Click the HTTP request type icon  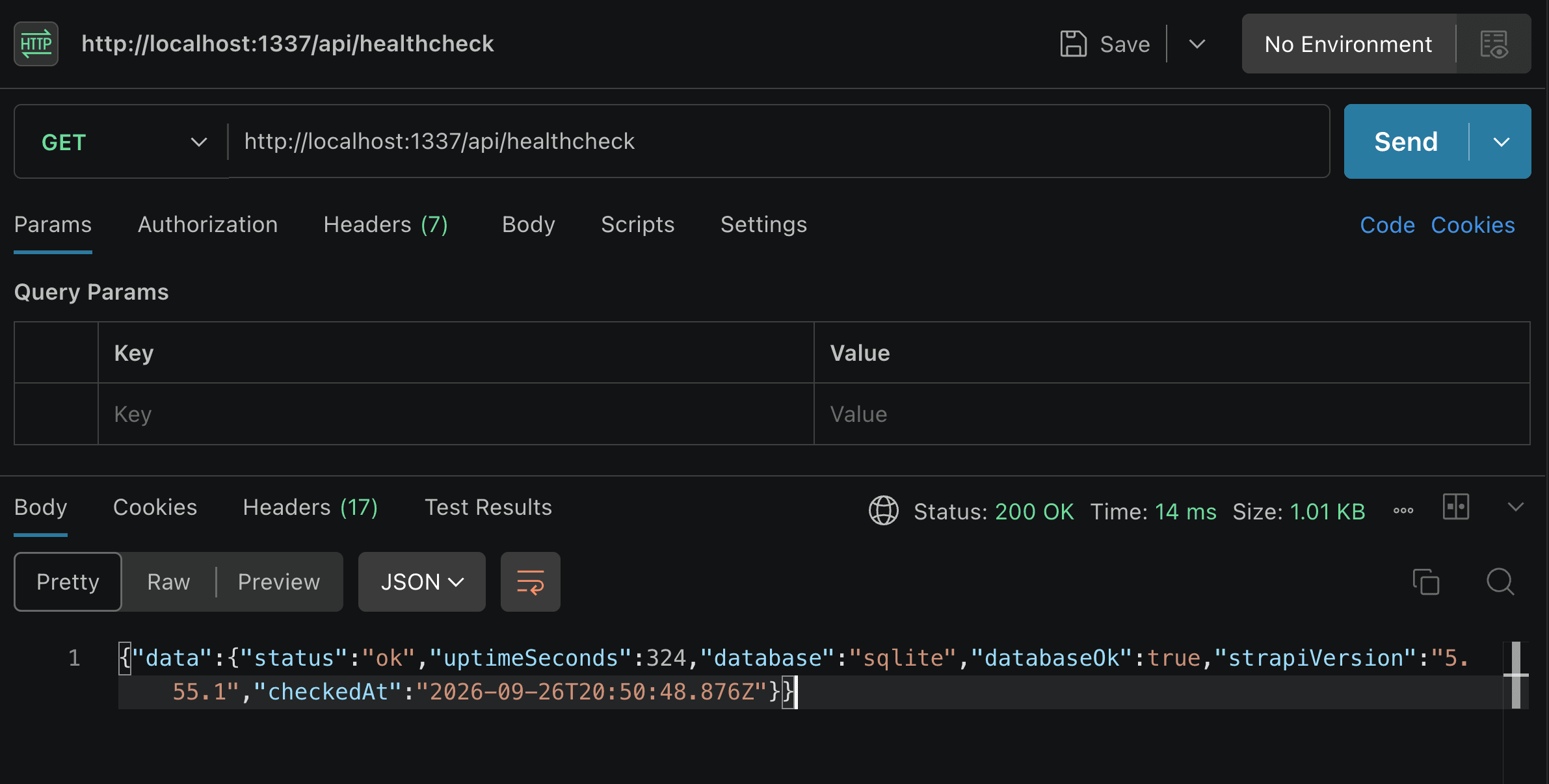(36, 44)
